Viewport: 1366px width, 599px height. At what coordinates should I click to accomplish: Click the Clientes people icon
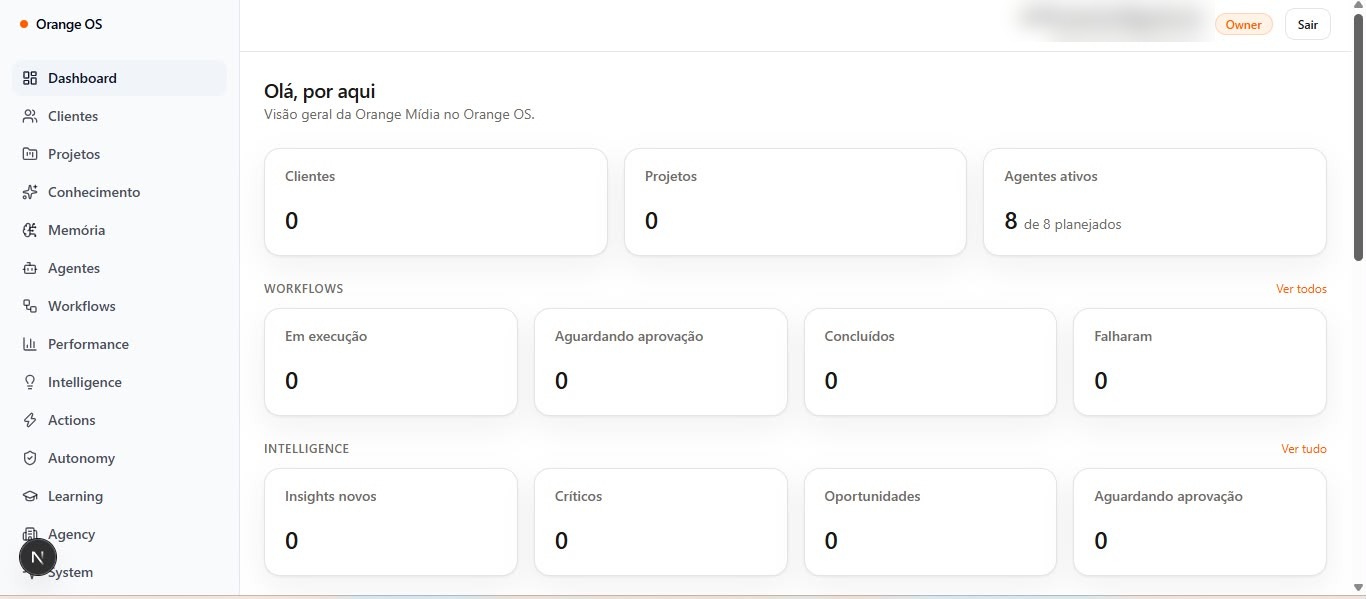(x=30, y=116)
